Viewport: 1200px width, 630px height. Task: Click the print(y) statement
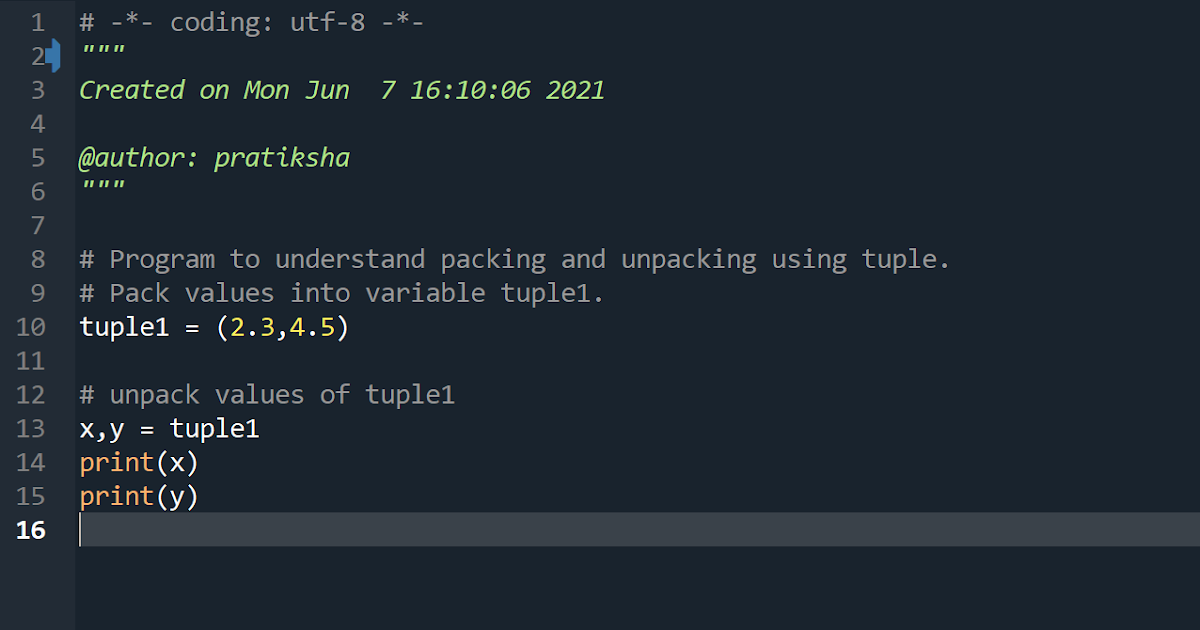tap(140, 497)
